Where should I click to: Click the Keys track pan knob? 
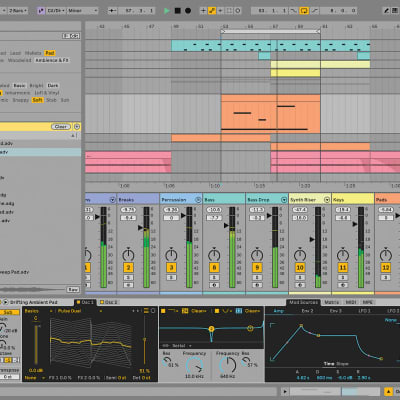click(x=343, y=255)
